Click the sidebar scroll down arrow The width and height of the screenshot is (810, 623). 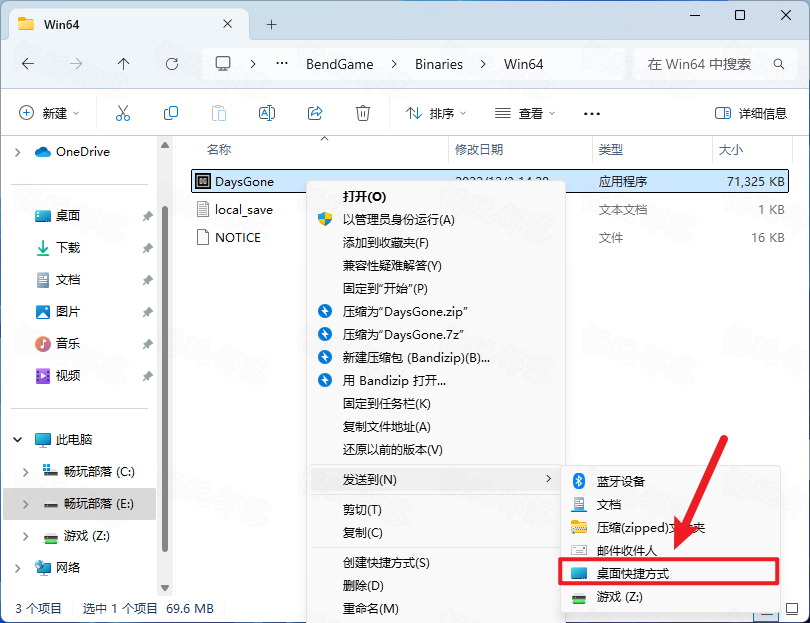pyautogui.click(x=165, y=588)
